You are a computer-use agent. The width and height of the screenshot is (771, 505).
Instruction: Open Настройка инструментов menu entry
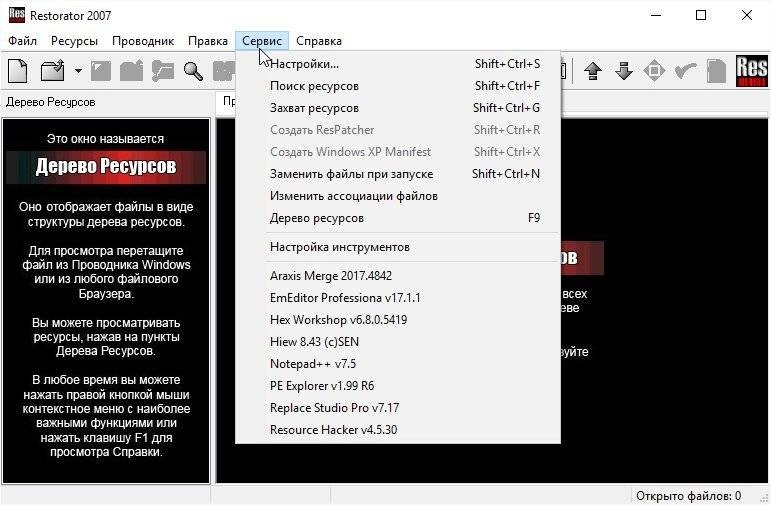(x=398, y=247)
